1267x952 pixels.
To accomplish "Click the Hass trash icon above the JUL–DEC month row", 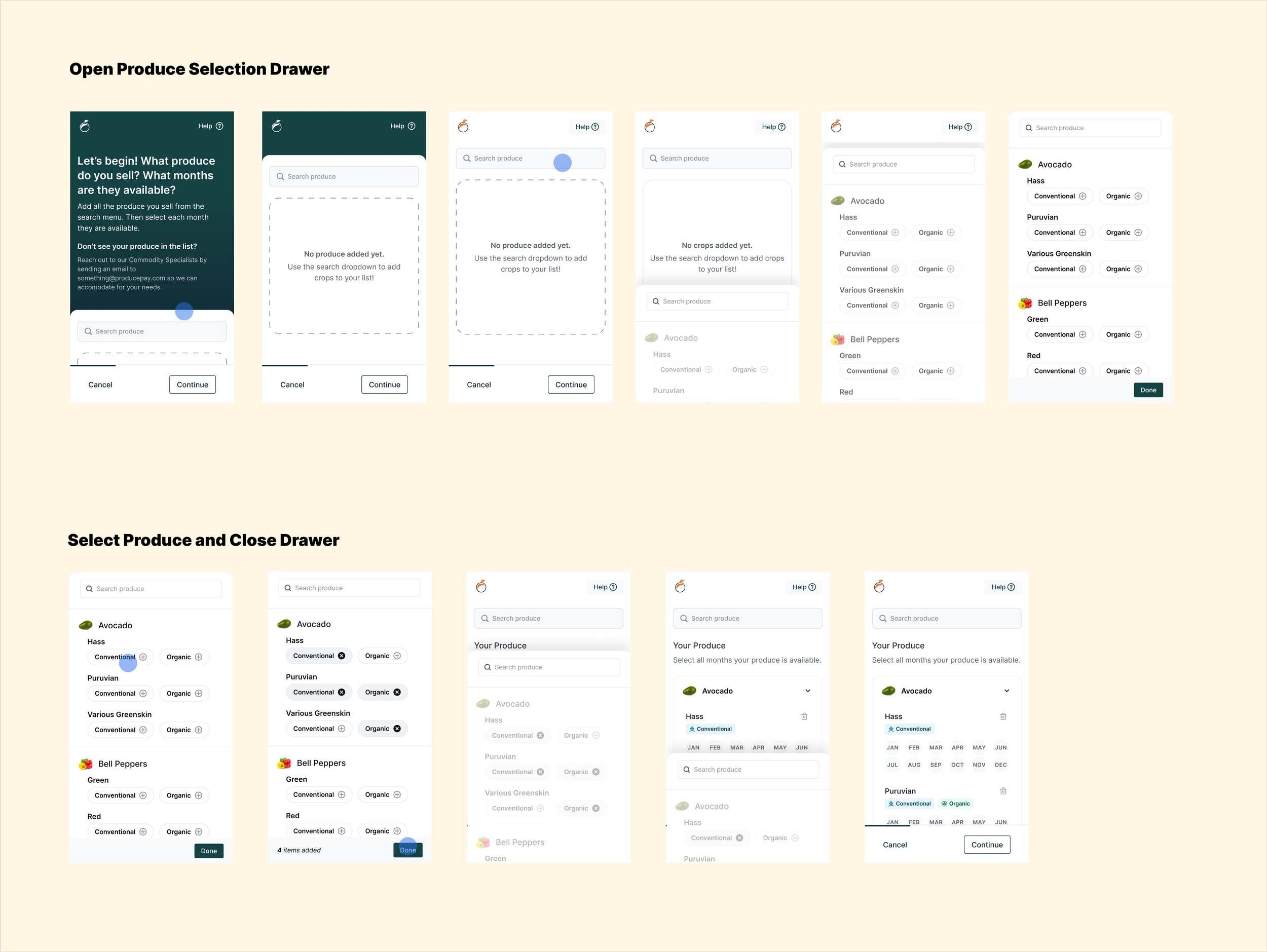I will (x=1003, y=716).
